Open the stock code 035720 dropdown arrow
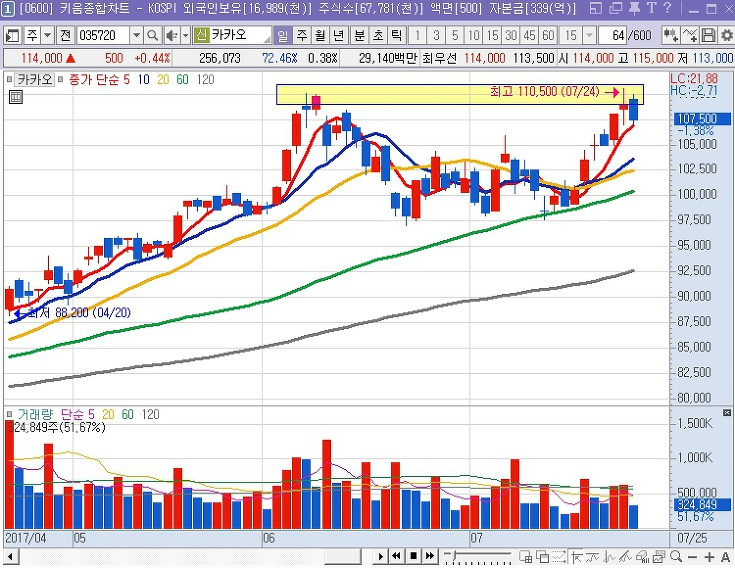The image size is (735, 568). tap(136, 35)
